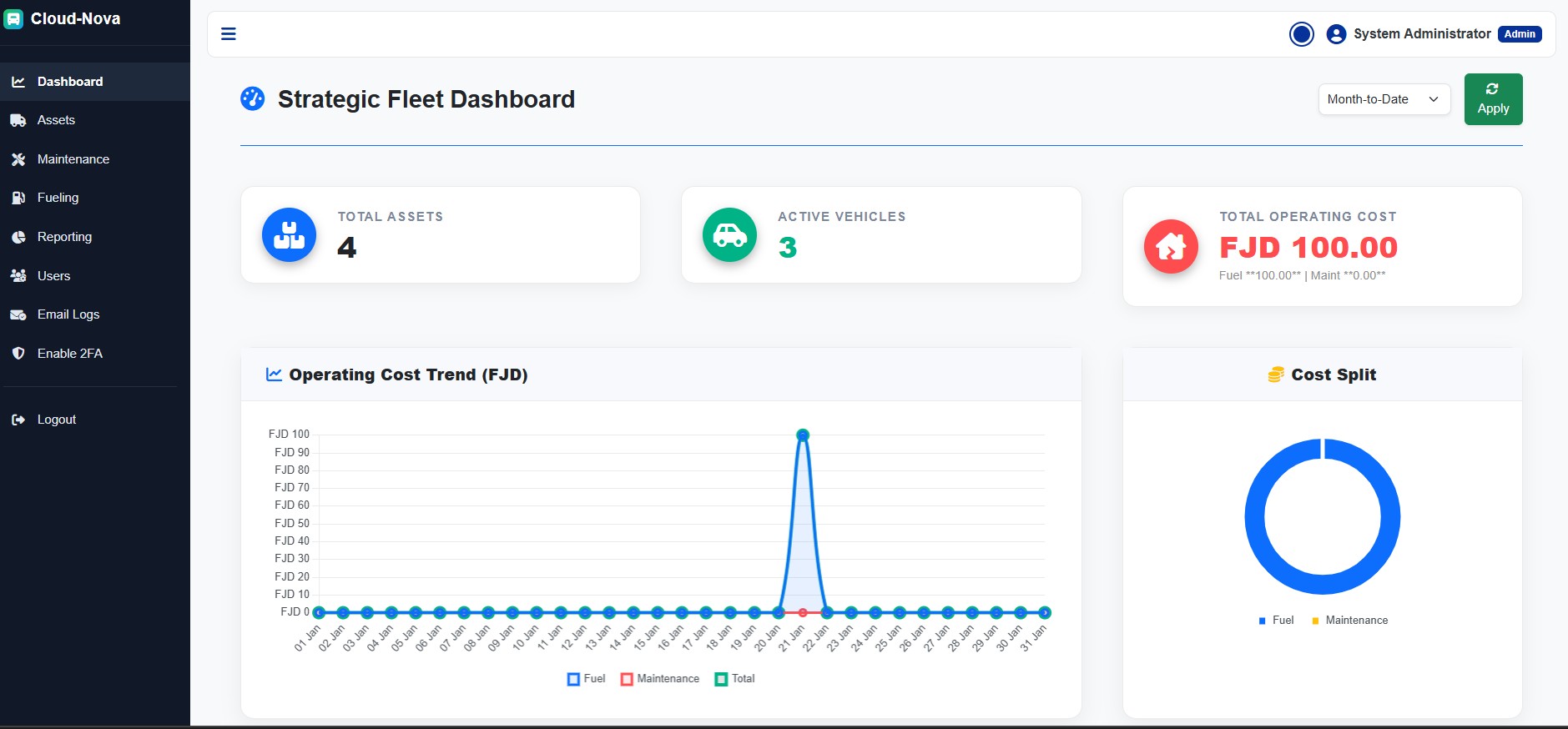Click the Enable 2FA shield icon
This screenshot has height=729, width=1568.
18,354
